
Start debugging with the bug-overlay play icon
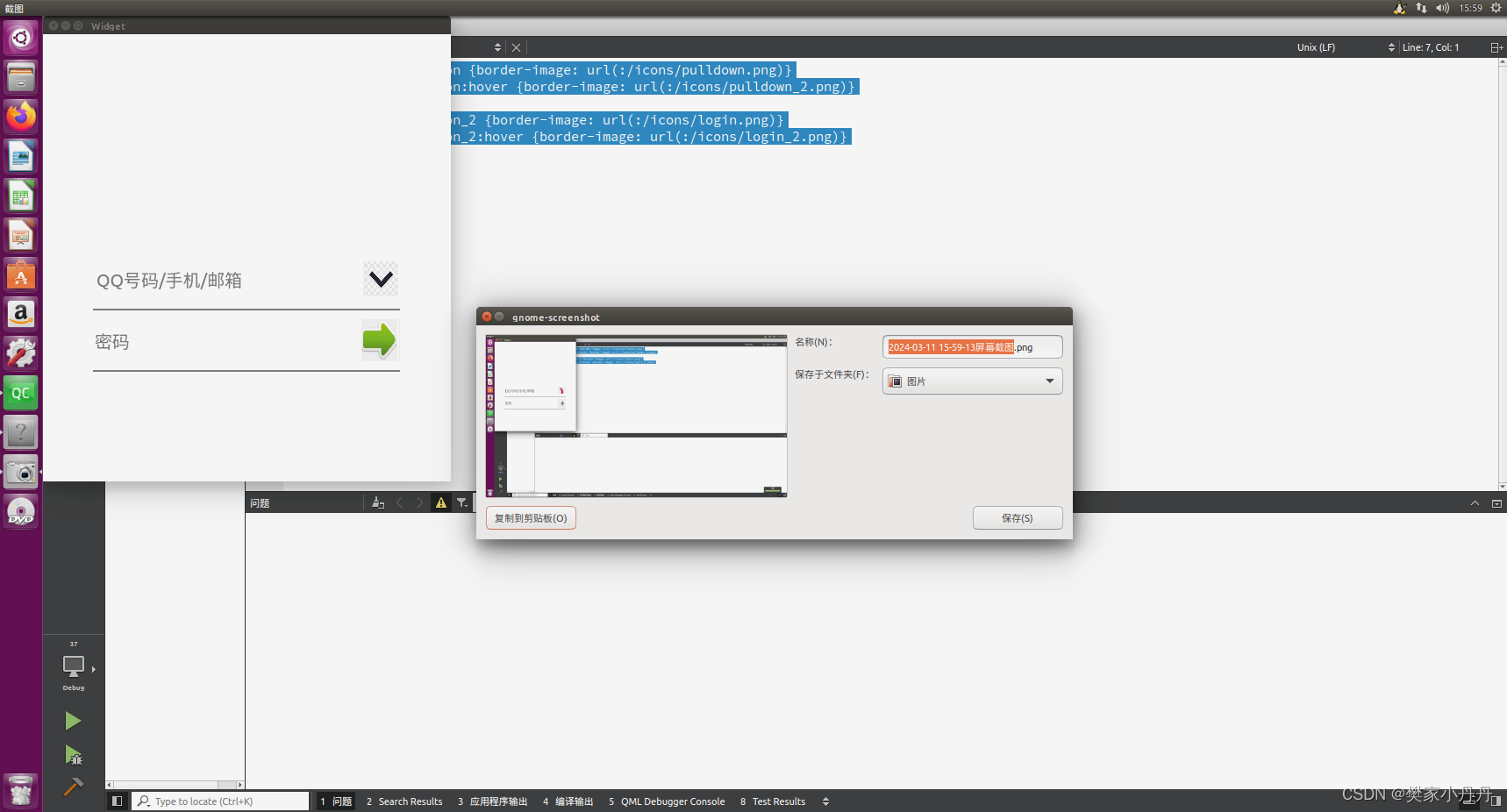(x=73, y=755)
